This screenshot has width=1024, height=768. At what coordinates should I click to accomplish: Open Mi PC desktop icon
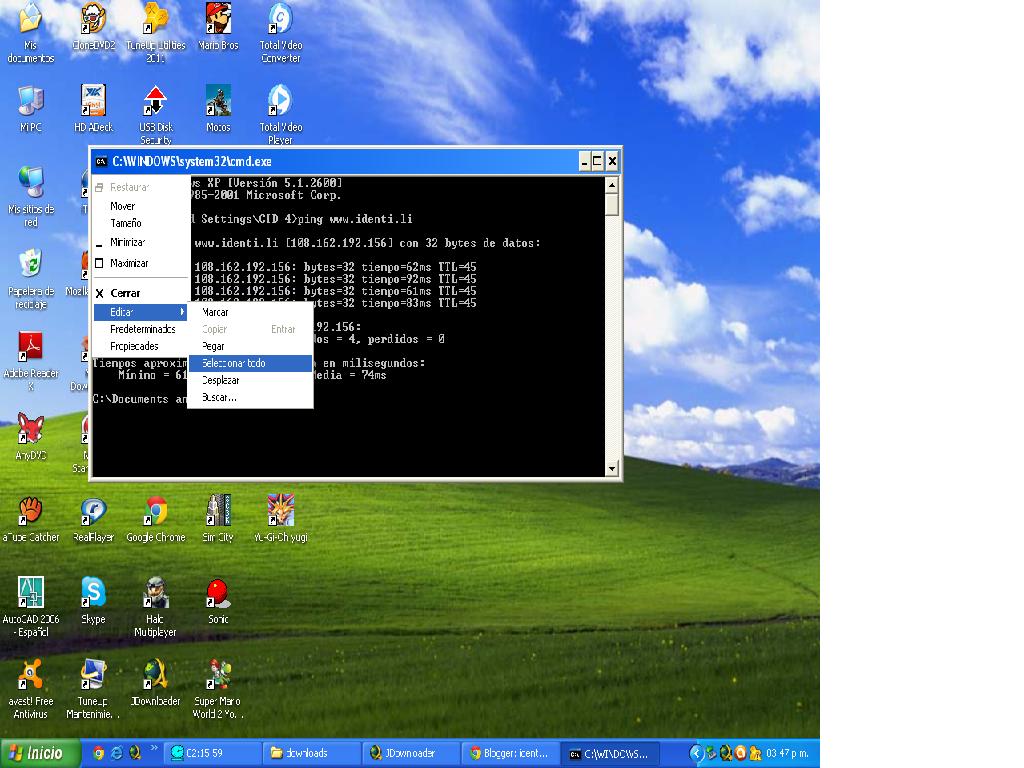click(x=31, y=109)
